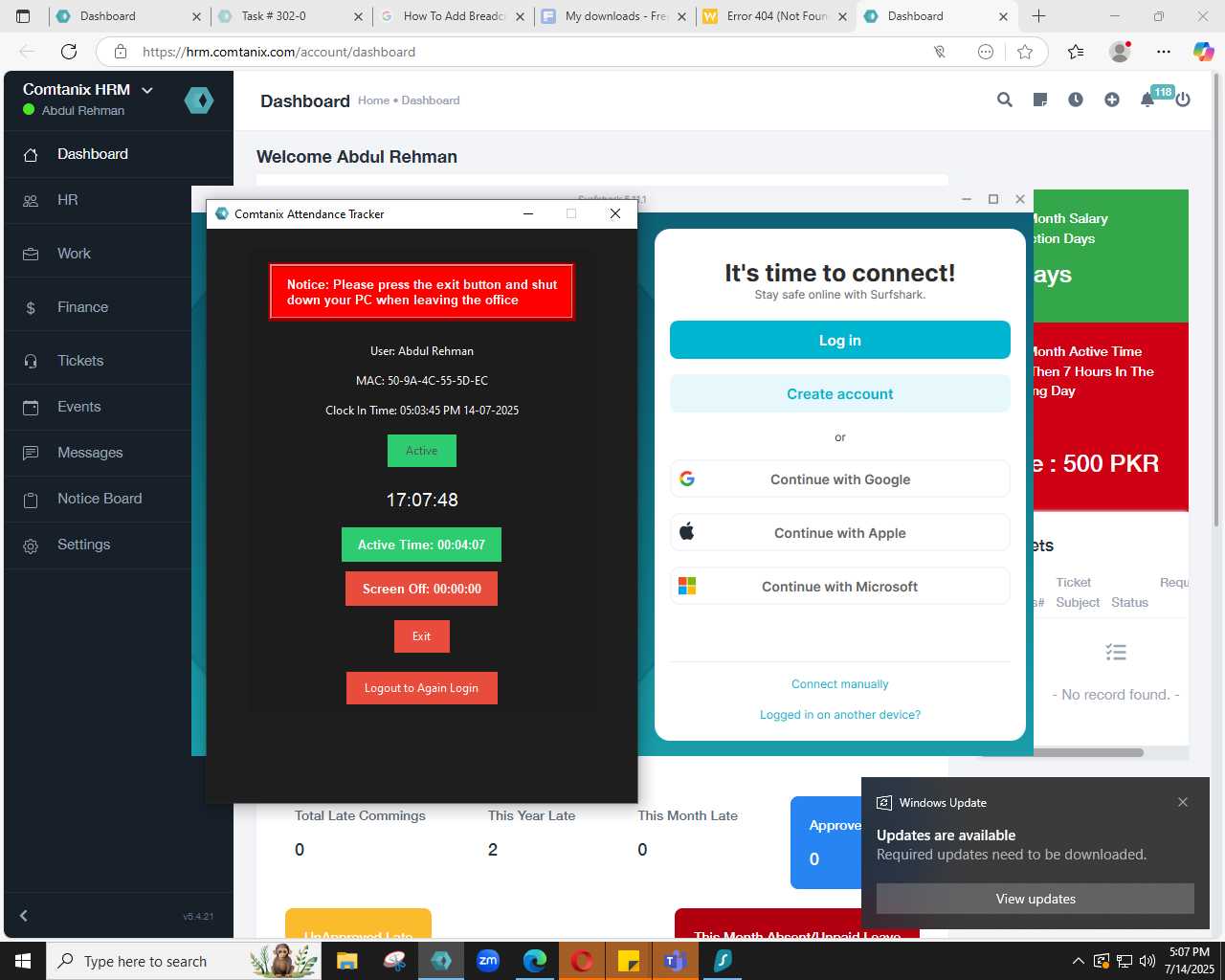1225x980 pixels.
Task: Click the Notice Board clipboard icon
Action: [31, 500]
